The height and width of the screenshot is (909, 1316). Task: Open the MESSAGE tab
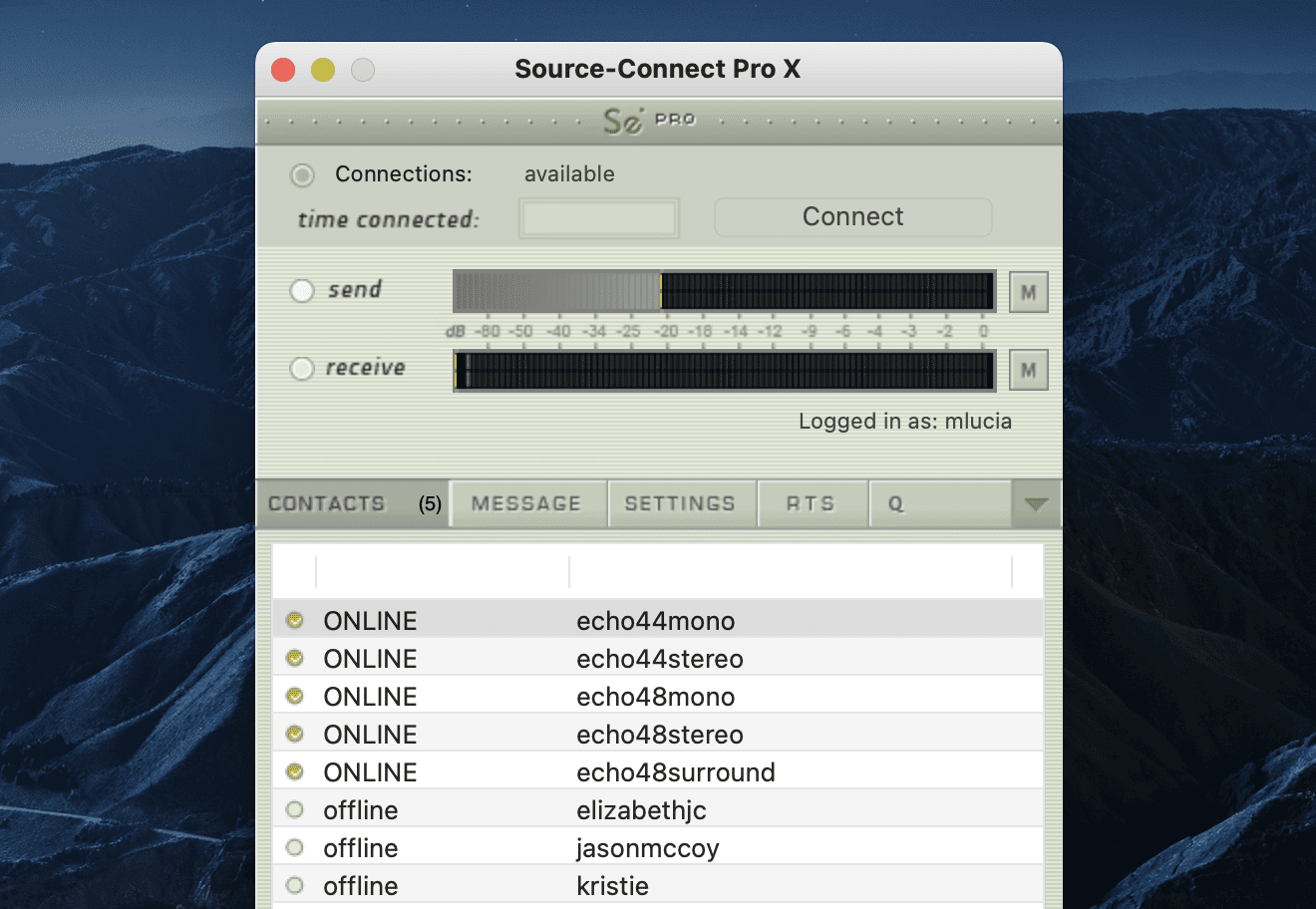tap(527, 503)
